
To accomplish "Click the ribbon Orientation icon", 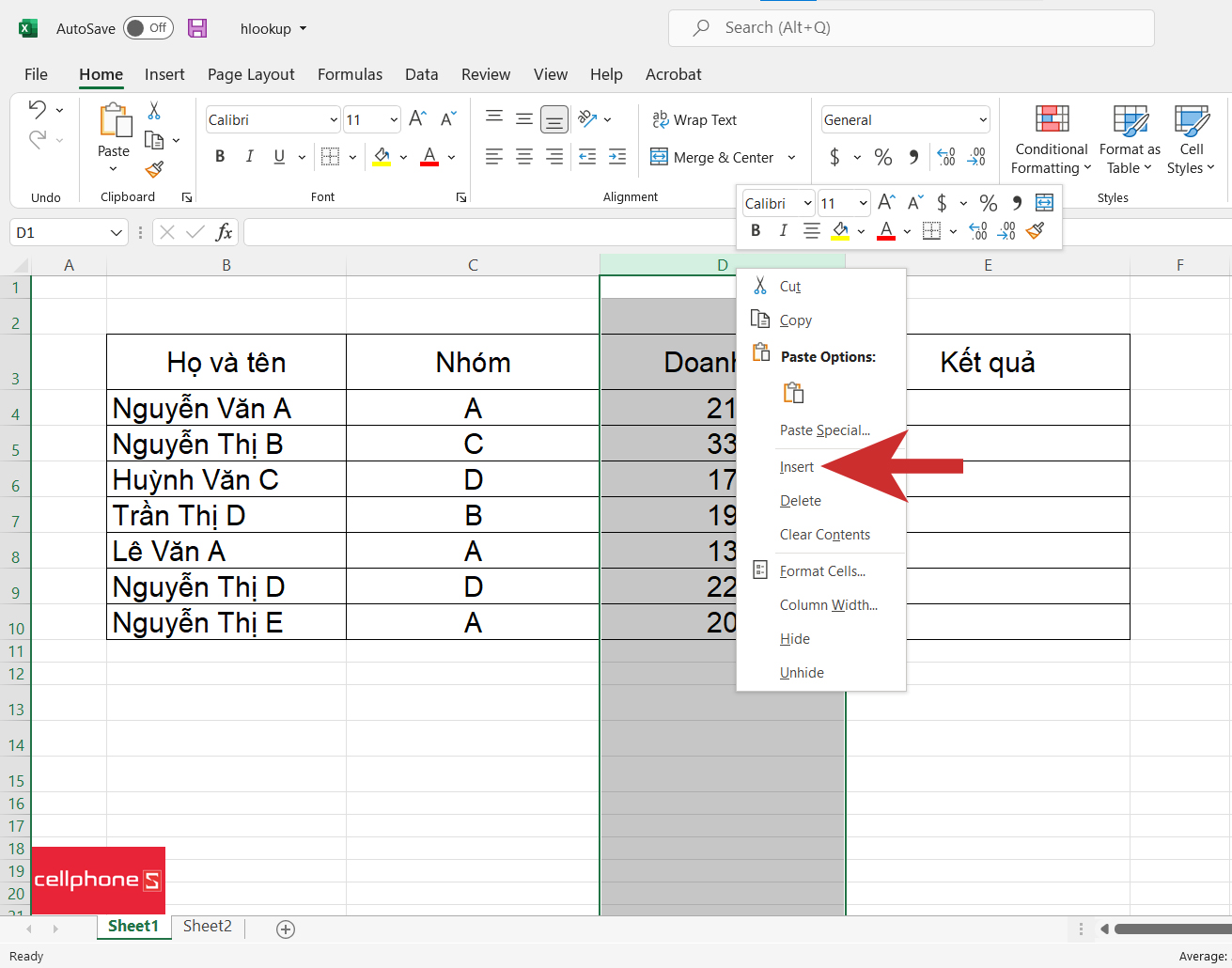I will tap(588, 118).
